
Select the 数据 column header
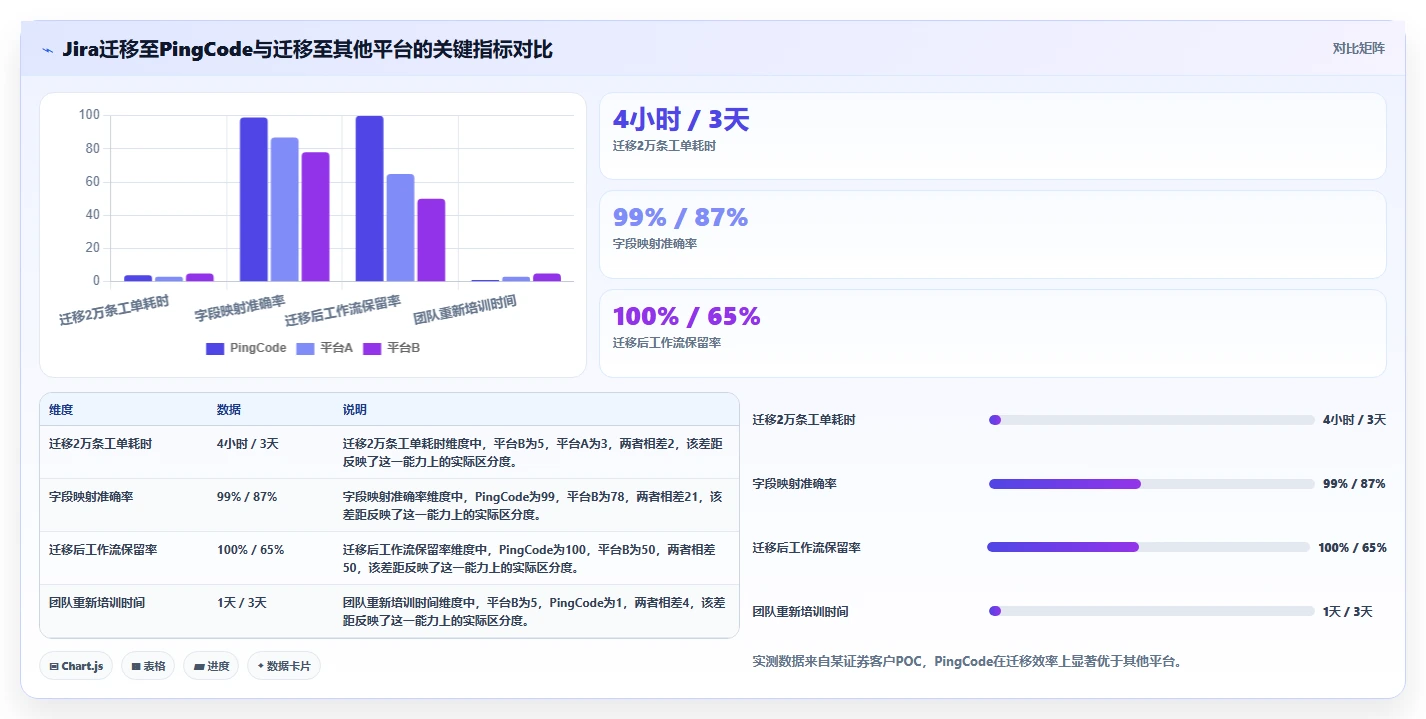pos(229,410)
